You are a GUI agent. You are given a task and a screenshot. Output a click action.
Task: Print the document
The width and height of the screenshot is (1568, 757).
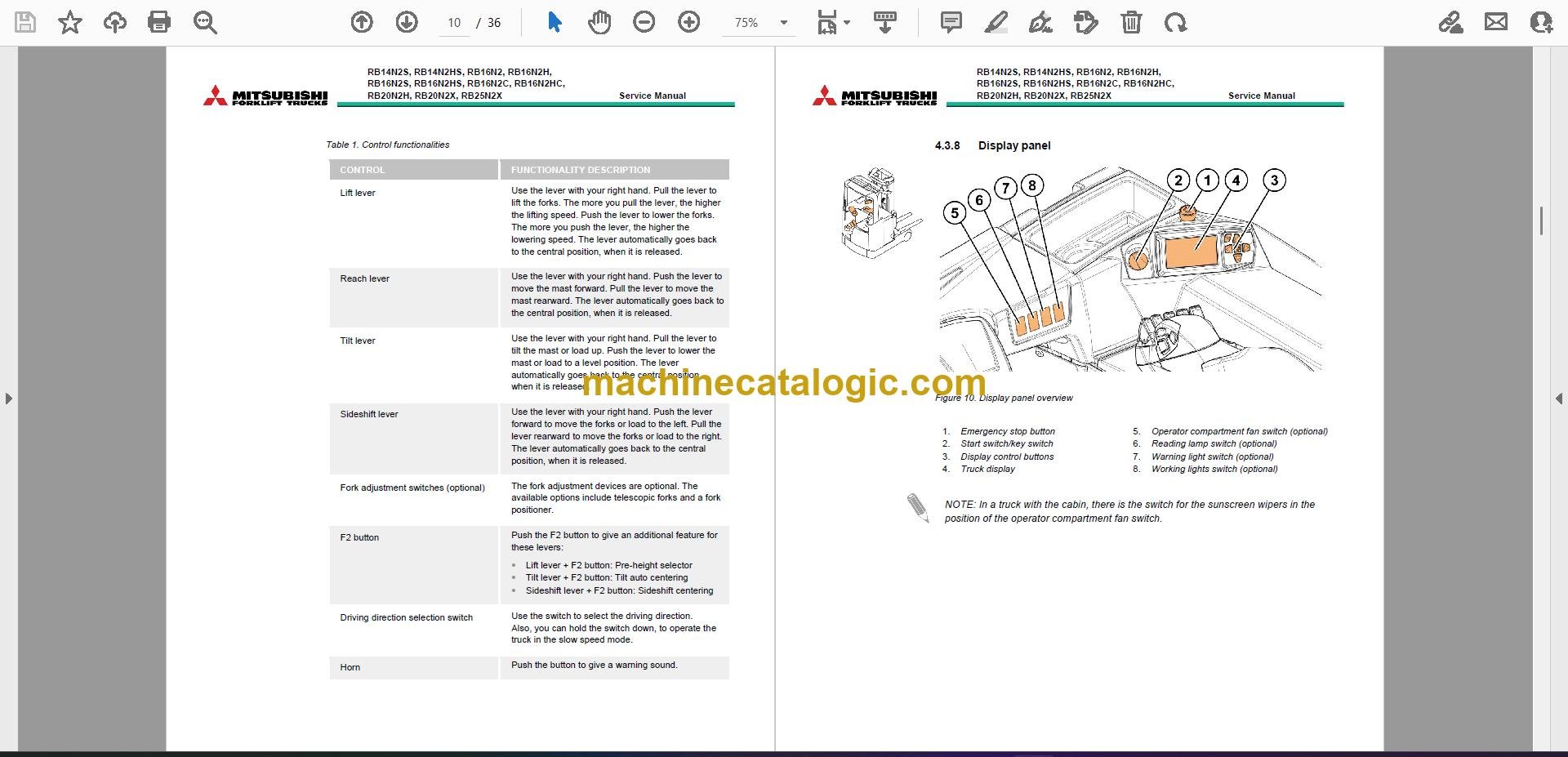coord(159,22)
